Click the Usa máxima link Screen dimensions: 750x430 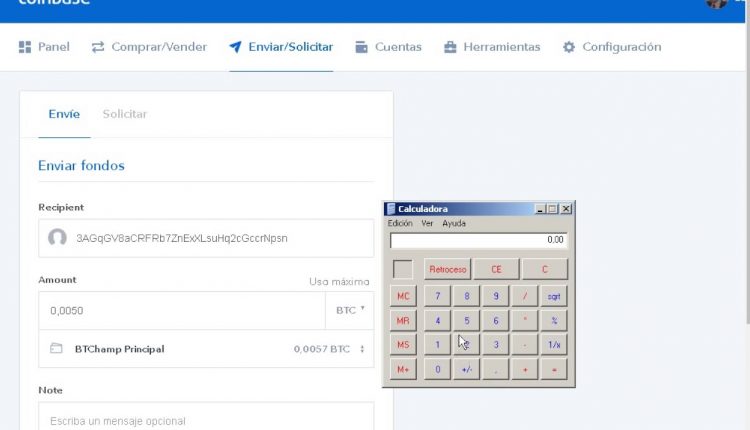pos(339,282)
